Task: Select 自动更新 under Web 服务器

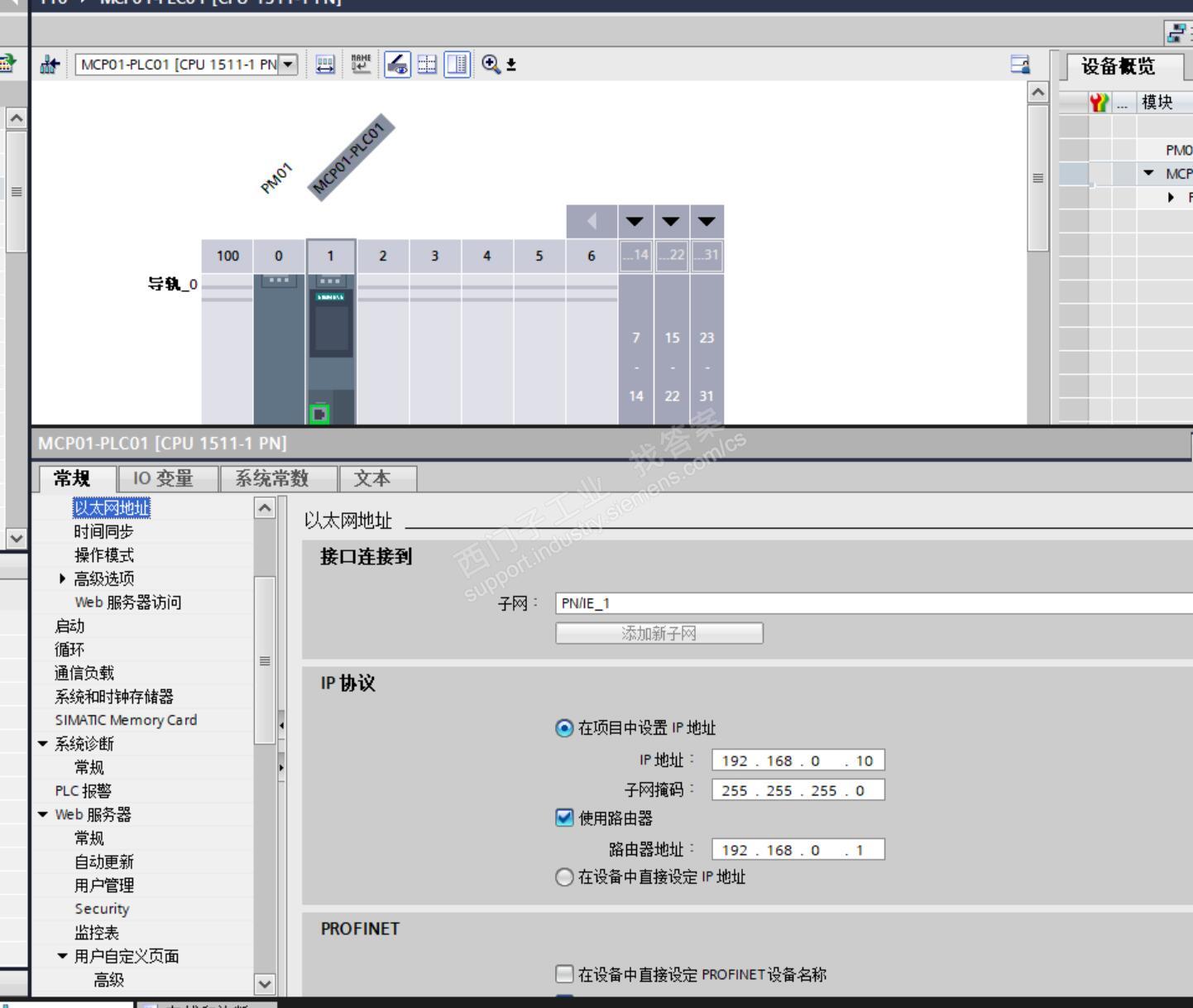Action: [x=104, y=862]
